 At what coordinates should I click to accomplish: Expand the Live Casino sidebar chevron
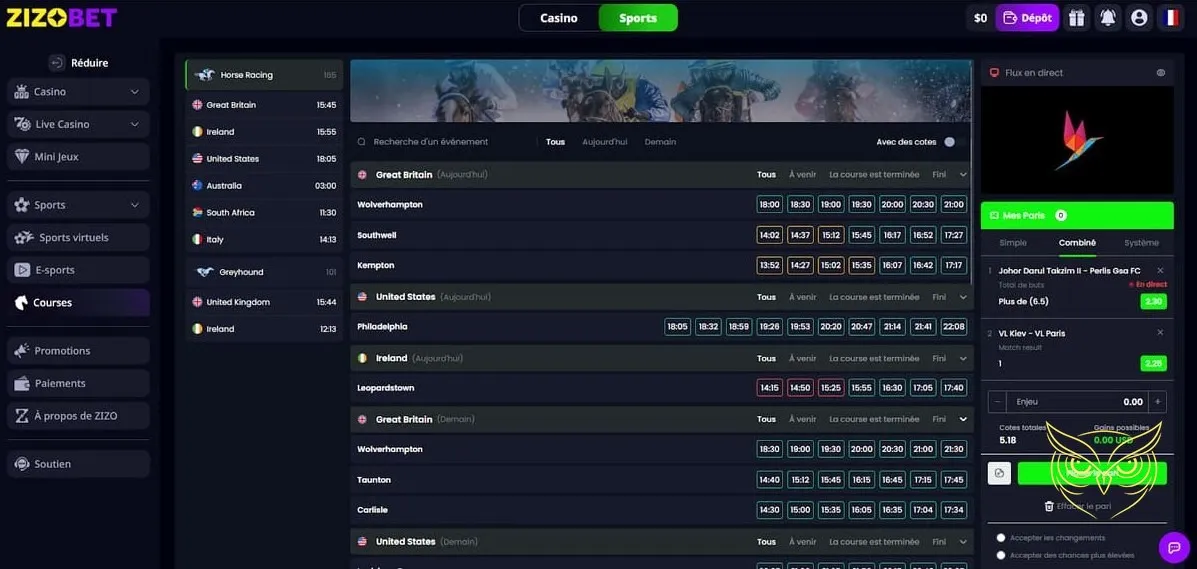[x=134, y=124]
